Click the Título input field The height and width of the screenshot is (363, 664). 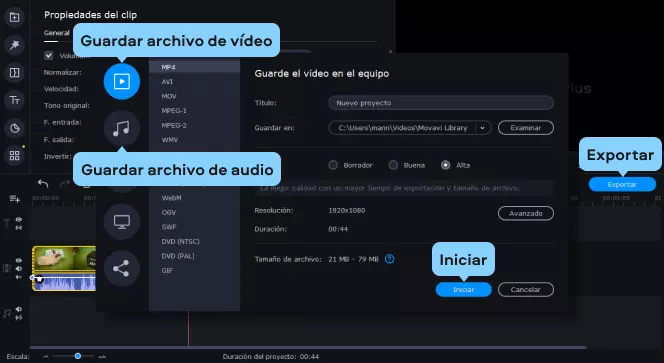coord(441,103)
